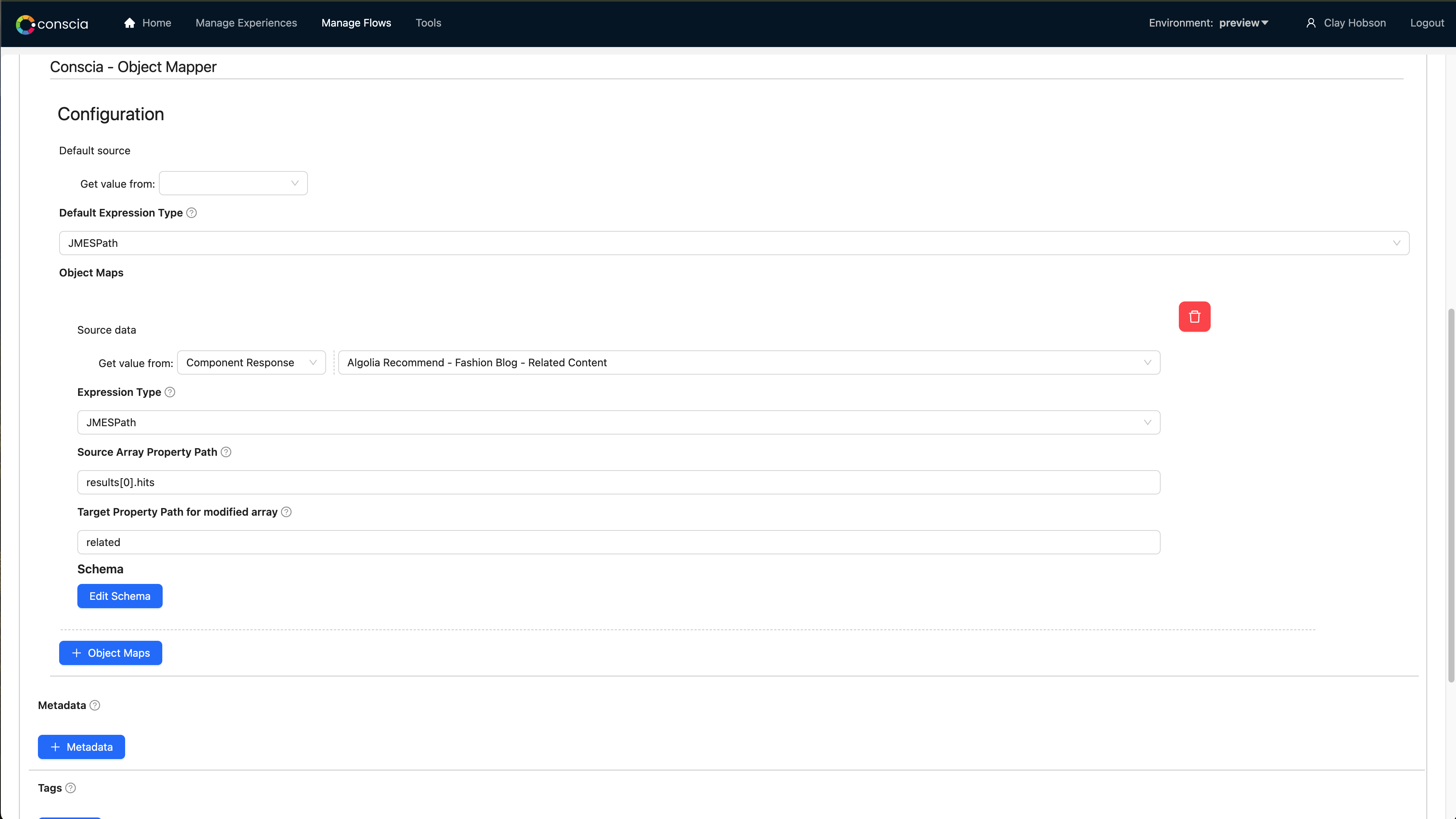
Task: Open Tools menu
Action: 428,23
